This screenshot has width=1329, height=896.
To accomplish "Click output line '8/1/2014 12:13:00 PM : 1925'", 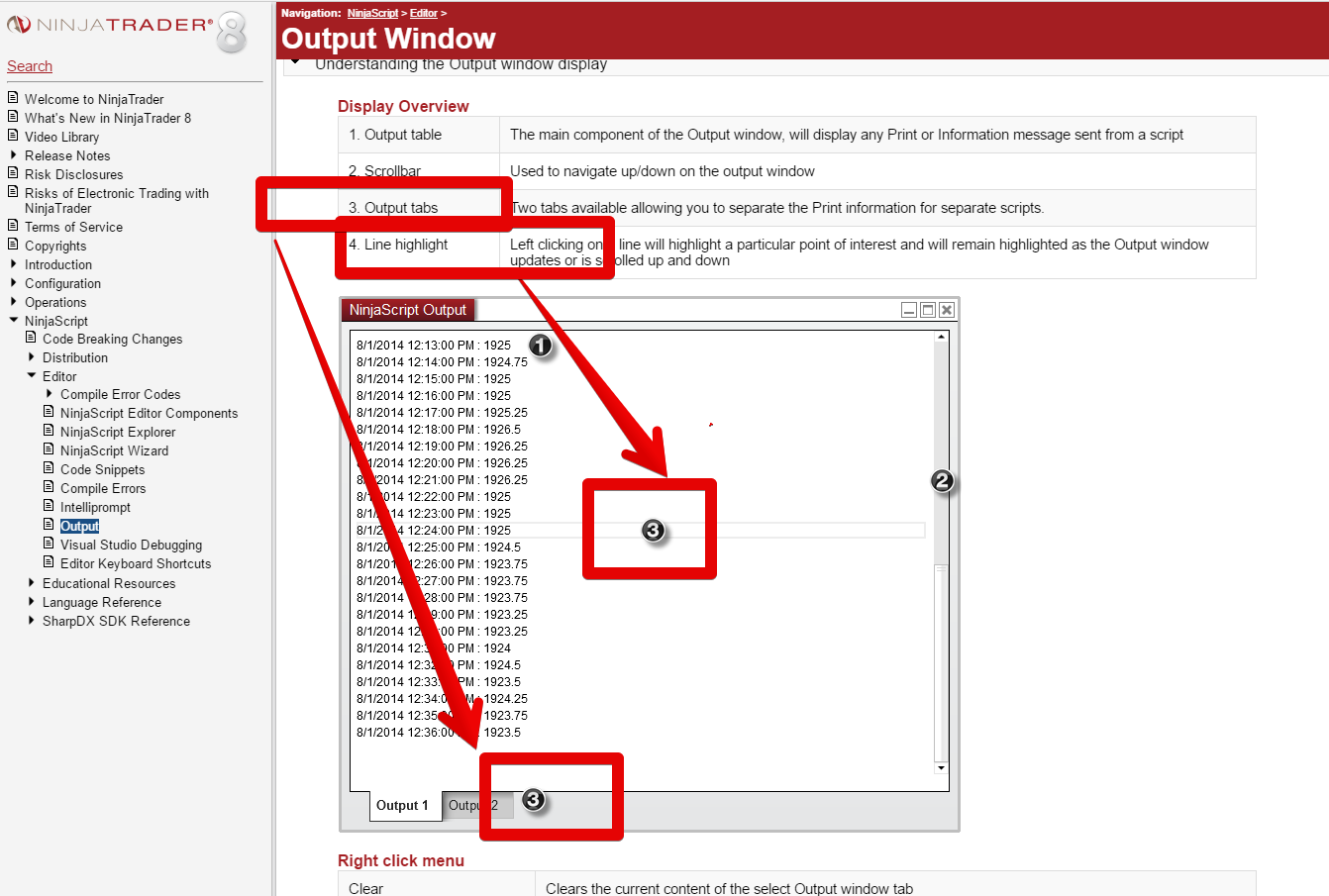I will click(434, 346).
